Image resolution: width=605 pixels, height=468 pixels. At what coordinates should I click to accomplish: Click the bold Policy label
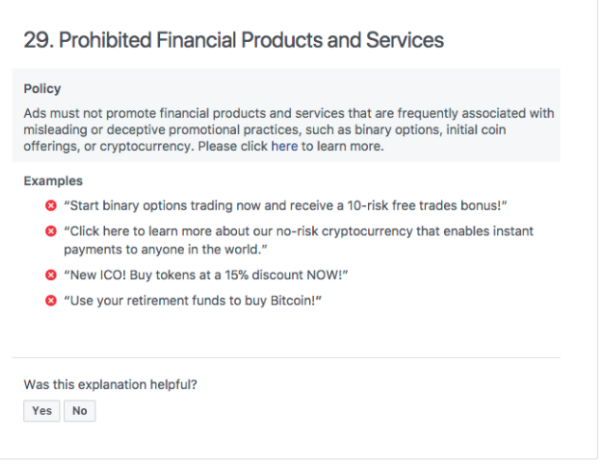tap(42, 89)
